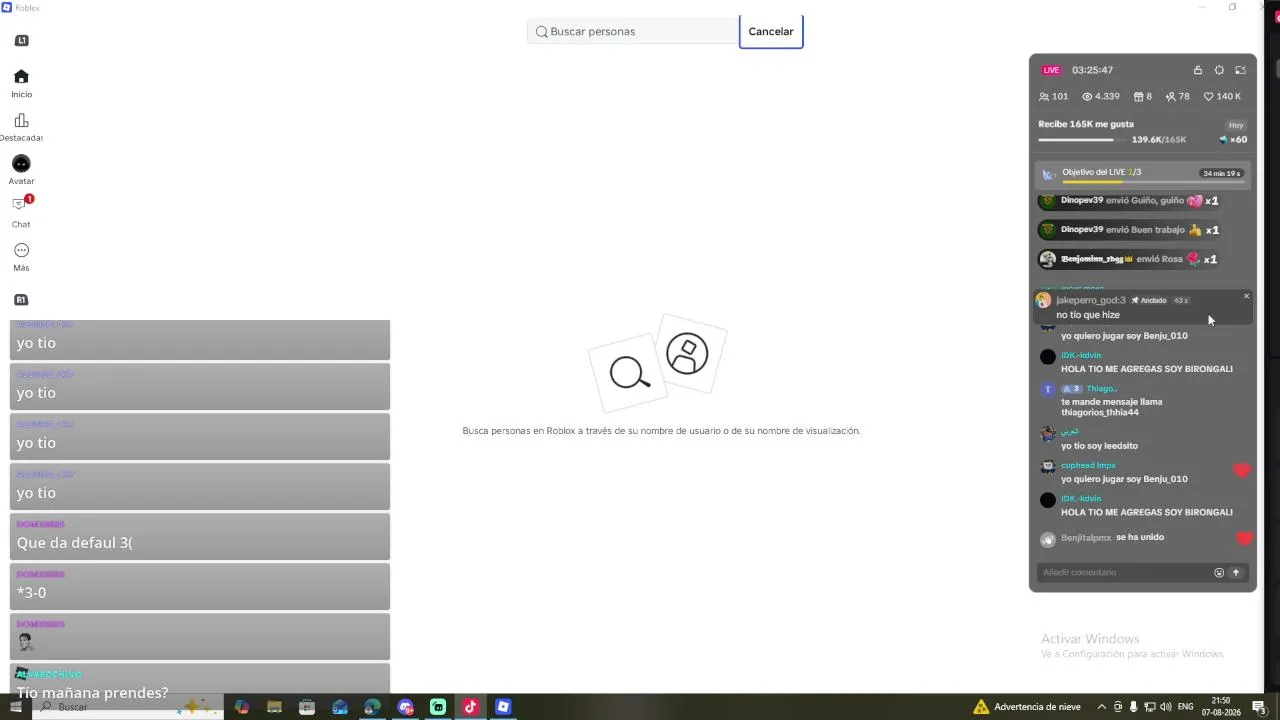Select the Hoy period label
This screenshot has height=720, width=1280.
pyautogui.click(x=1236, y=125)
